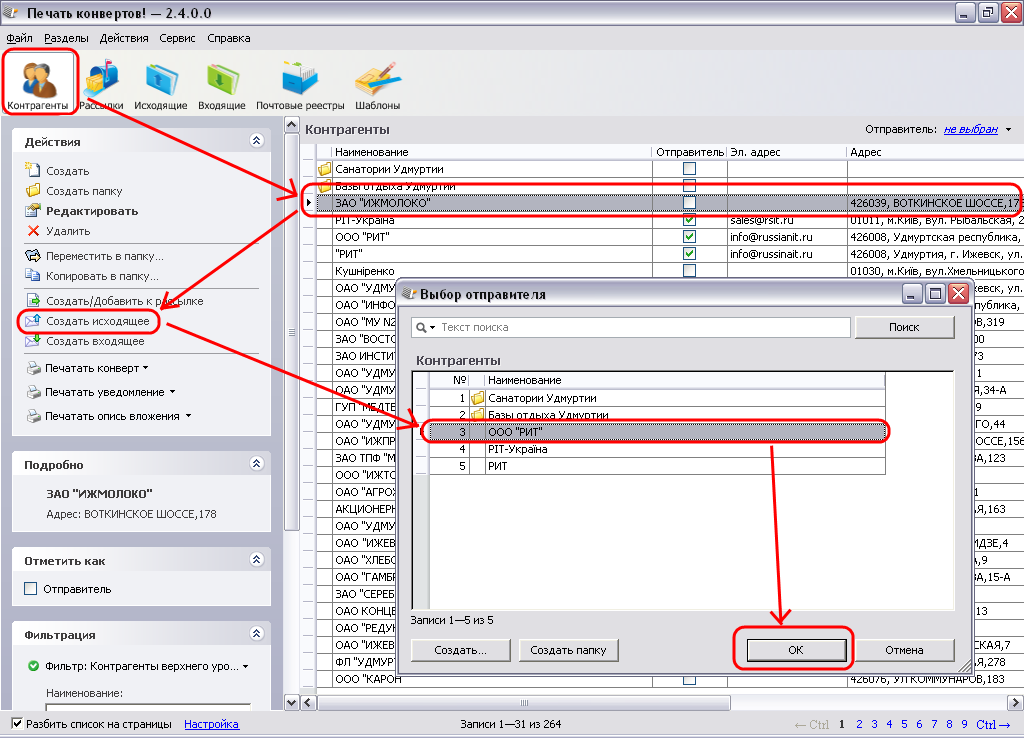1024x738 pixels.
Task: Open the Шаблоны toolbar icon
Action: (377, 82)
